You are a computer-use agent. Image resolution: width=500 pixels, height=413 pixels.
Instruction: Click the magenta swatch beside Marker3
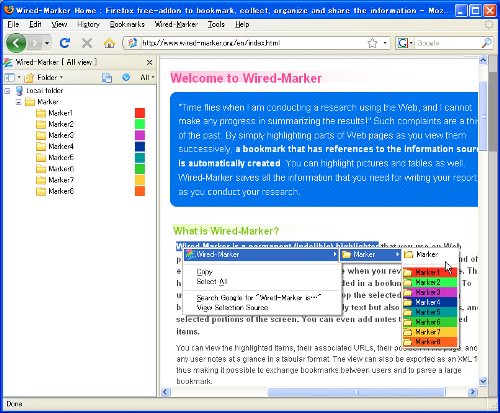(x=140, y=135)
